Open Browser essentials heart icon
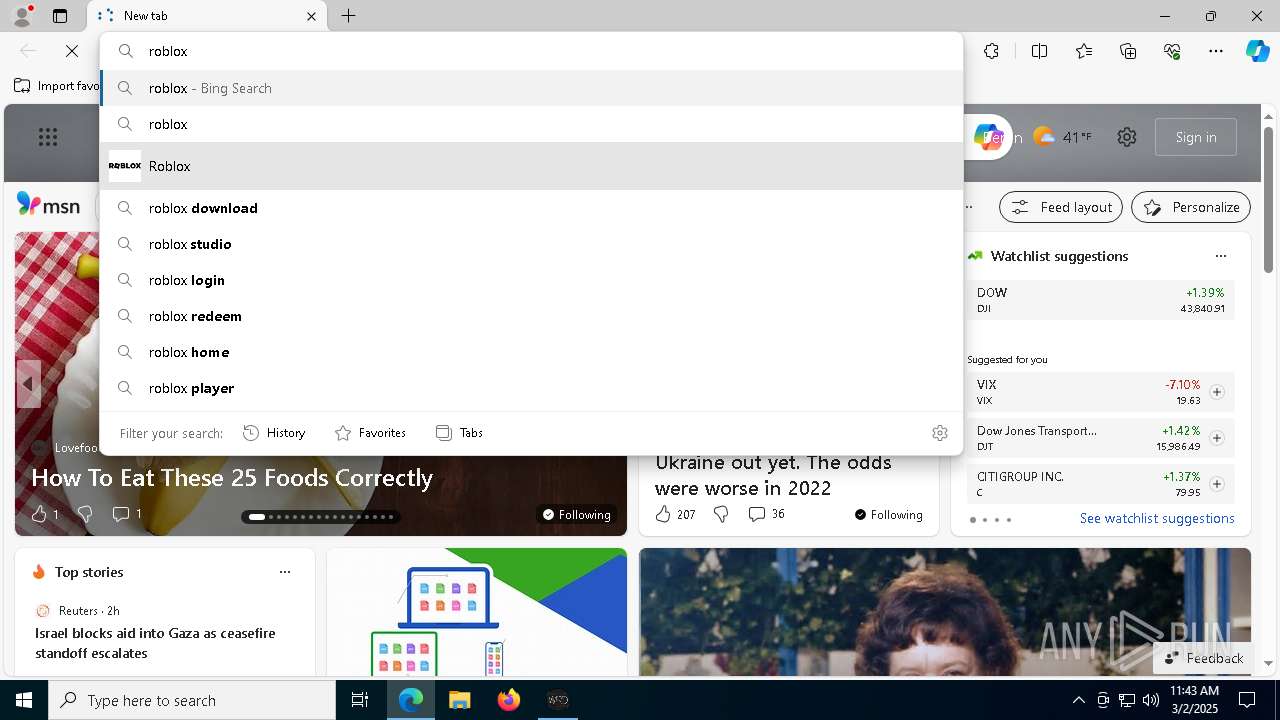The image size is (1280, 720). [1172, 51]
